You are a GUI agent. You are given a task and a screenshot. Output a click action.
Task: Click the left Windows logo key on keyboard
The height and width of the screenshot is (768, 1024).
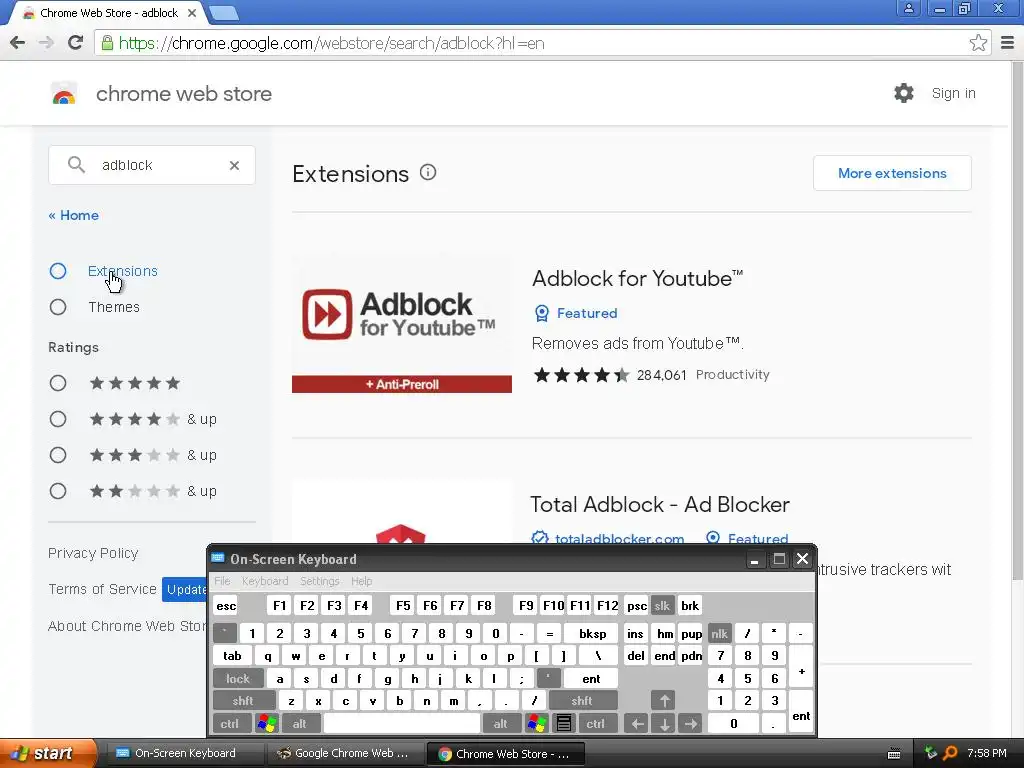click(x=266, y=723)
